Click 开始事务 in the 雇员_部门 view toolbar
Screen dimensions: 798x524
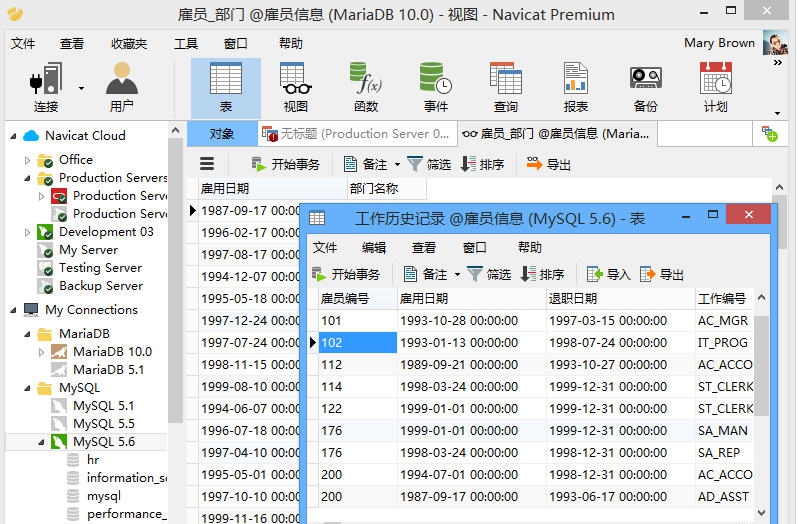286,164
